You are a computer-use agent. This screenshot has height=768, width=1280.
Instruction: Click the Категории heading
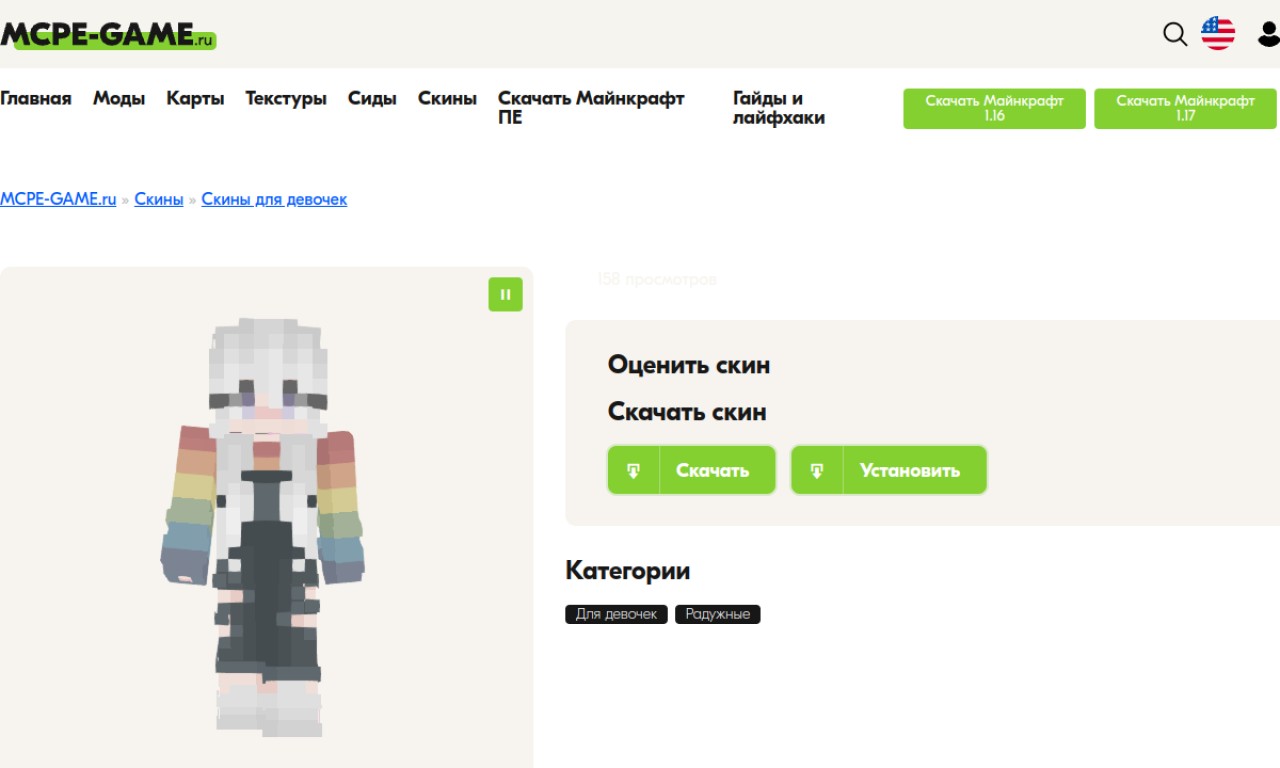tap(628, 571)
